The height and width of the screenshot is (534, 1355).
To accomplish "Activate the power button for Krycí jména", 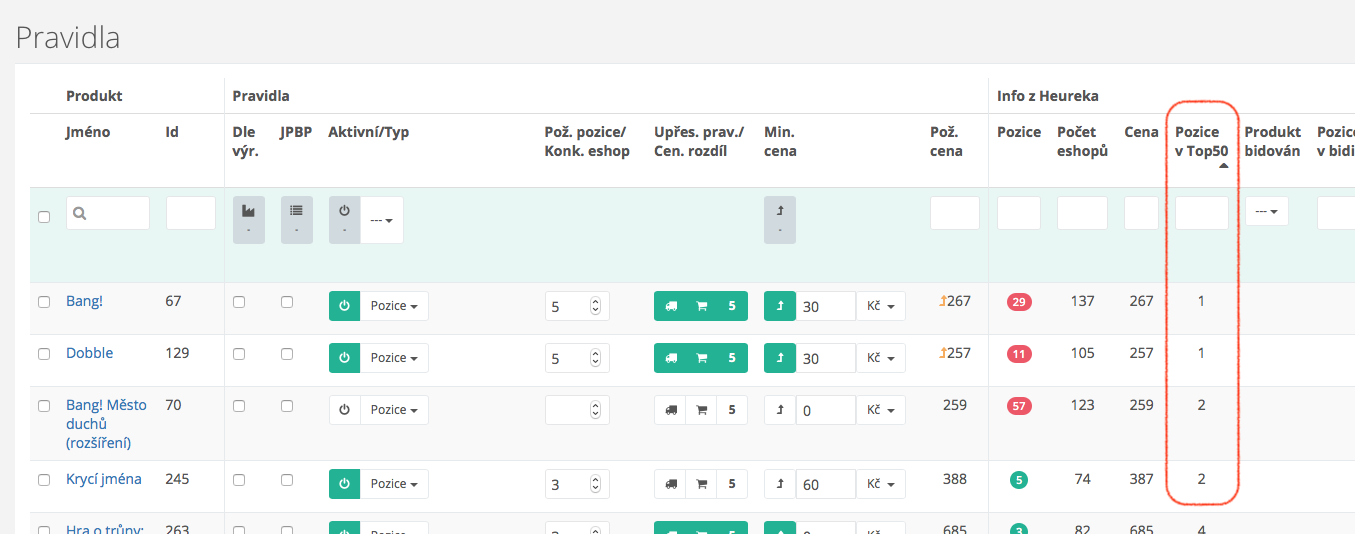I will pyautogui.click(x=344, y=484).
